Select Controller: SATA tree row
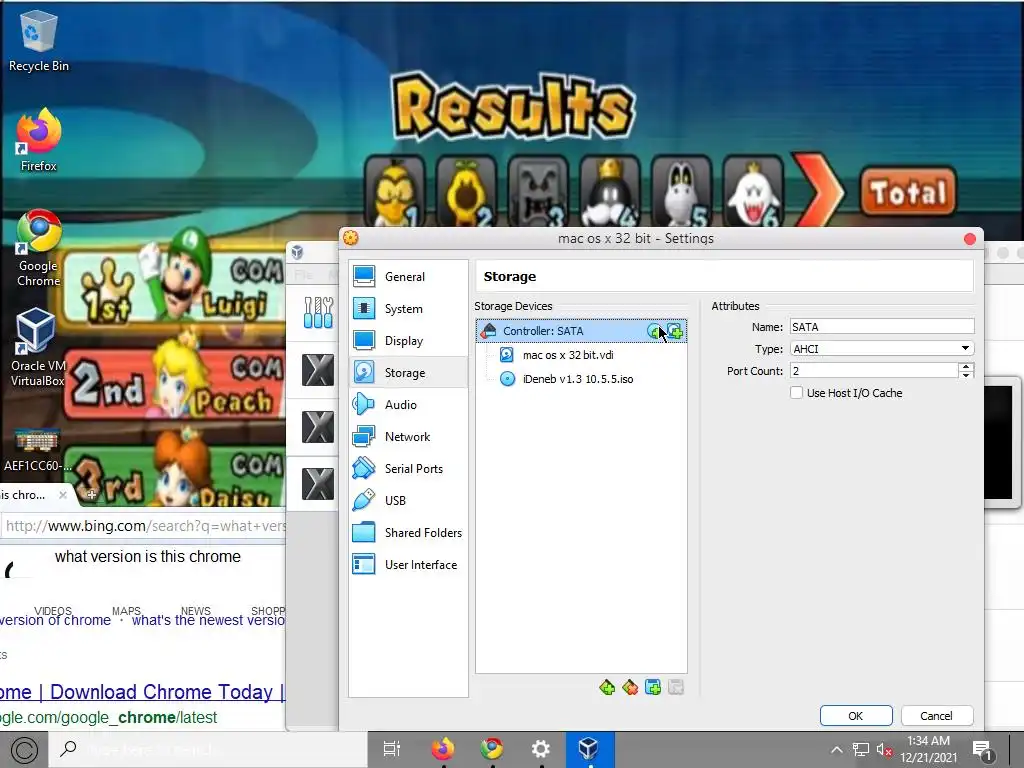 pos(581,331)
